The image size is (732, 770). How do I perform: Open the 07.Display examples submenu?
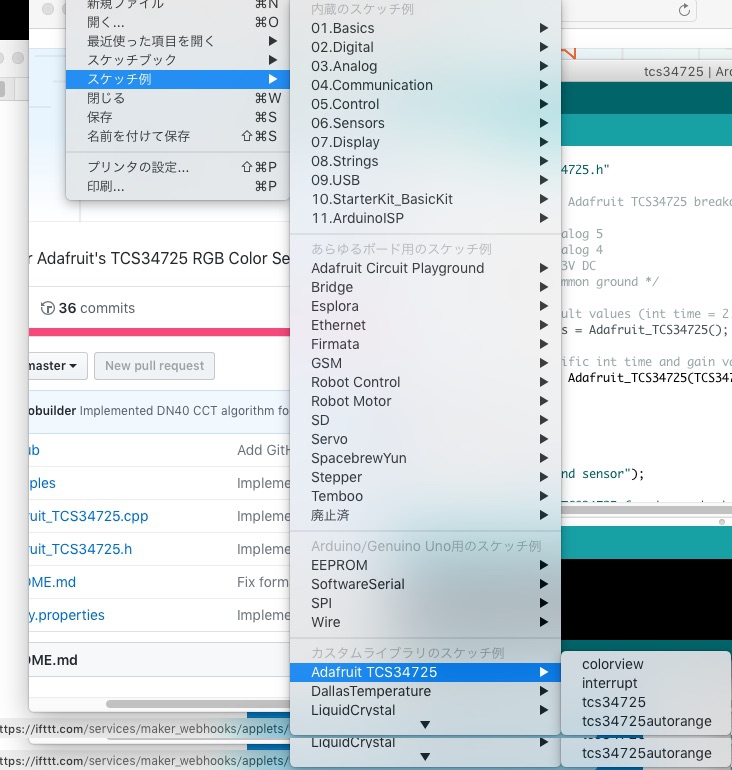click(425, 142)
